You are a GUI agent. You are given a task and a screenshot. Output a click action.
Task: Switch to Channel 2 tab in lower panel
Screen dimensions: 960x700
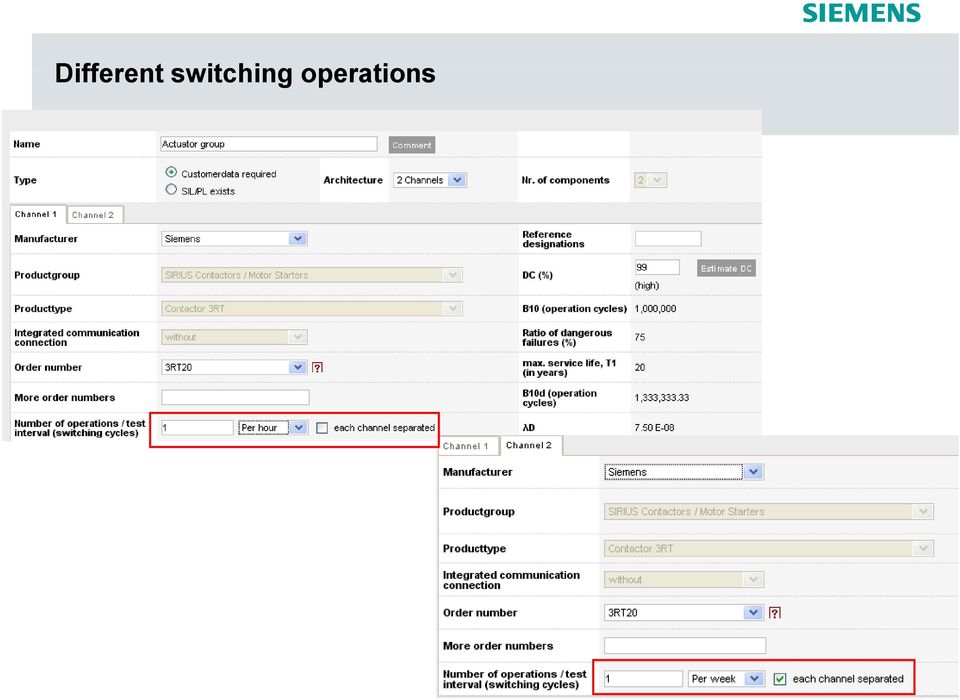[530, 445]
